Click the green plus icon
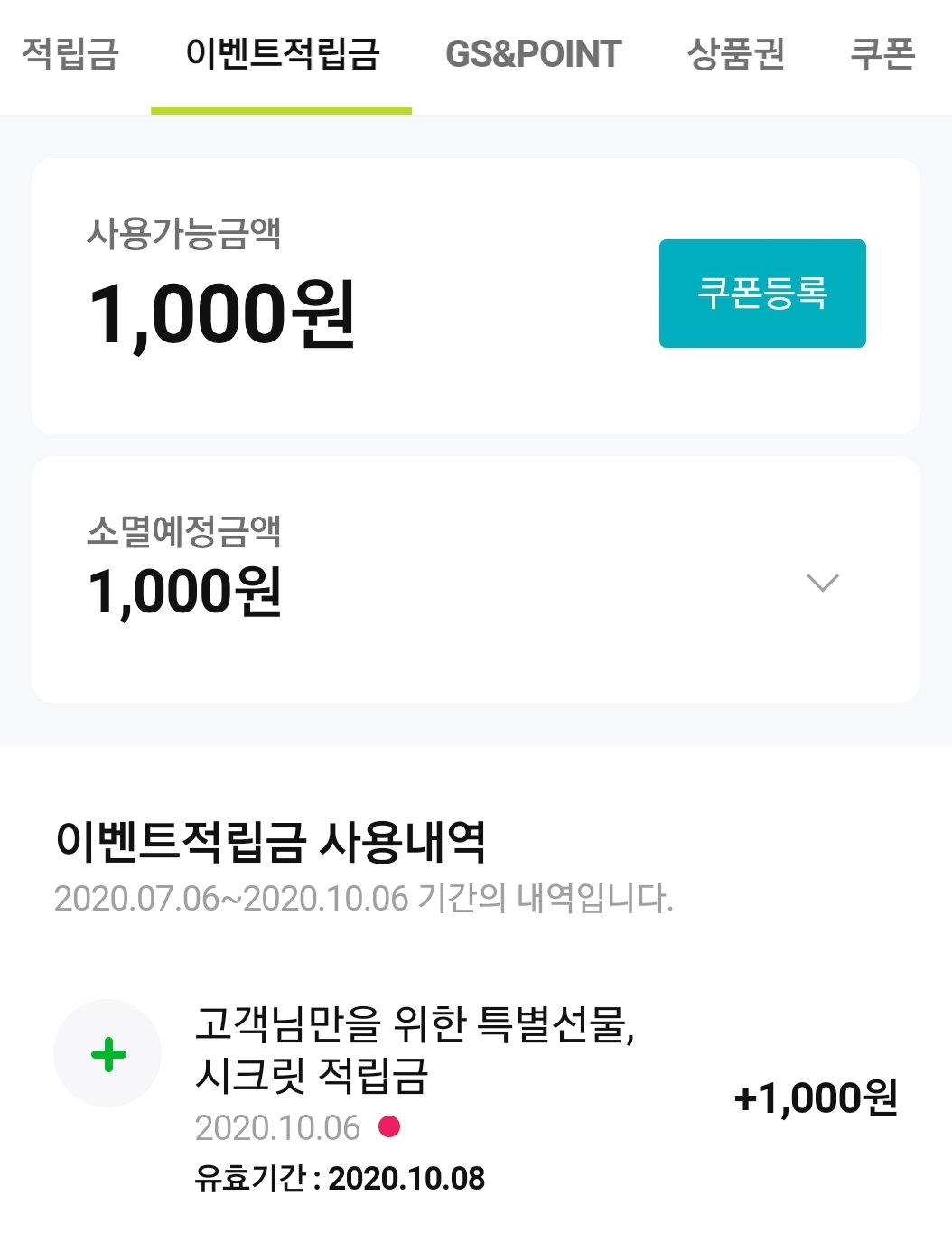Screen dimensions: 952x1233 (x=108, y=1054)
